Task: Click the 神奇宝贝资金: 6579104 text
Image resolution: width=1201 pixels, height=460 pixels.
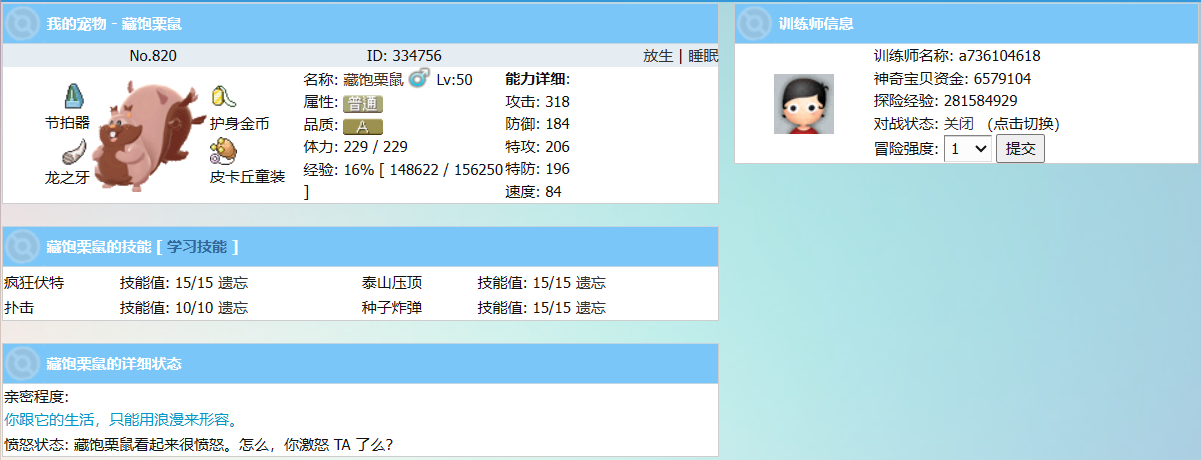Action: pos(952,79)
